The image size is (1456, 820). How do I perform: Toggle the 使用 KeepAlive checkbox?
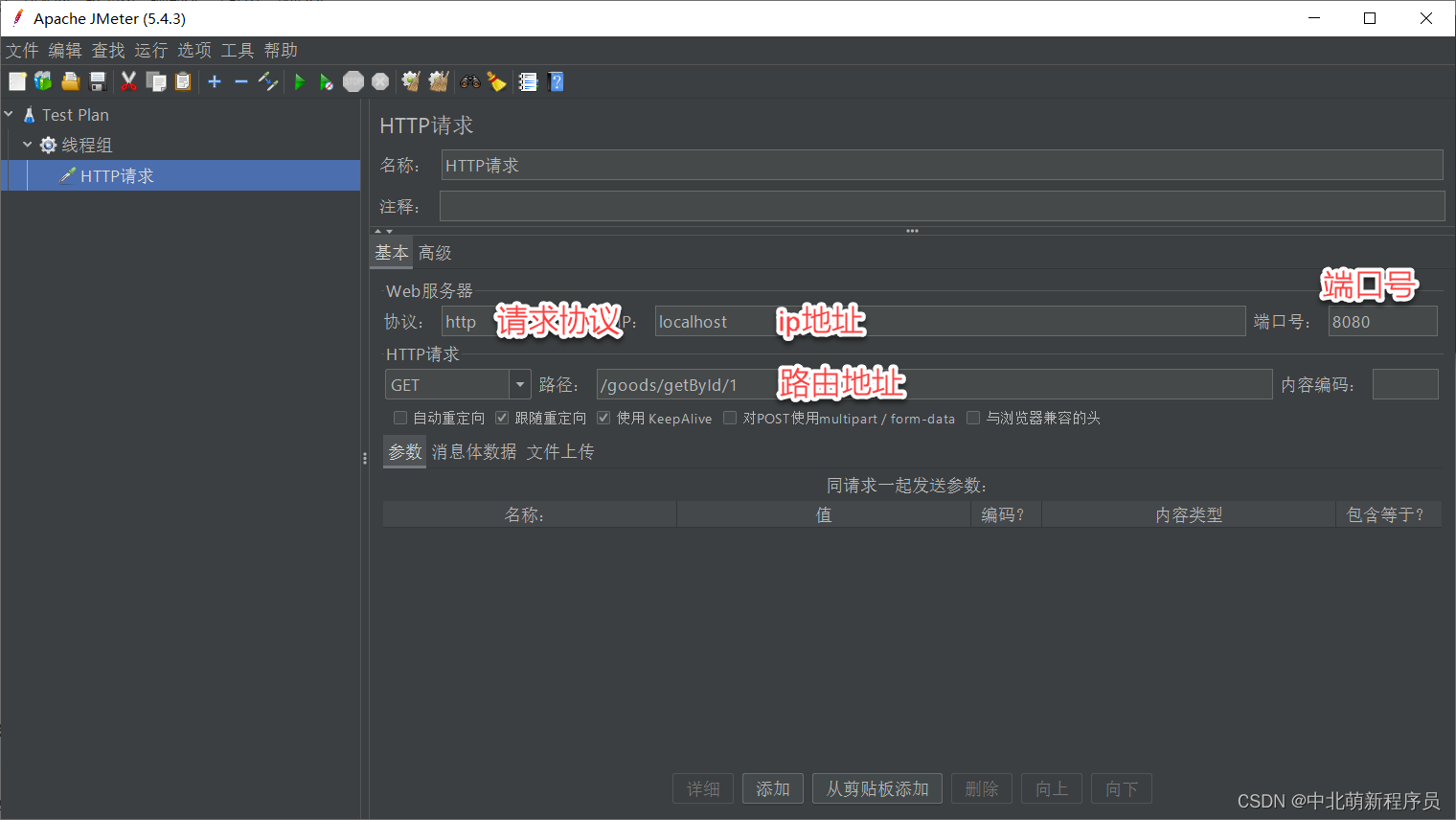pyautogui.click(x=603, y=418)
